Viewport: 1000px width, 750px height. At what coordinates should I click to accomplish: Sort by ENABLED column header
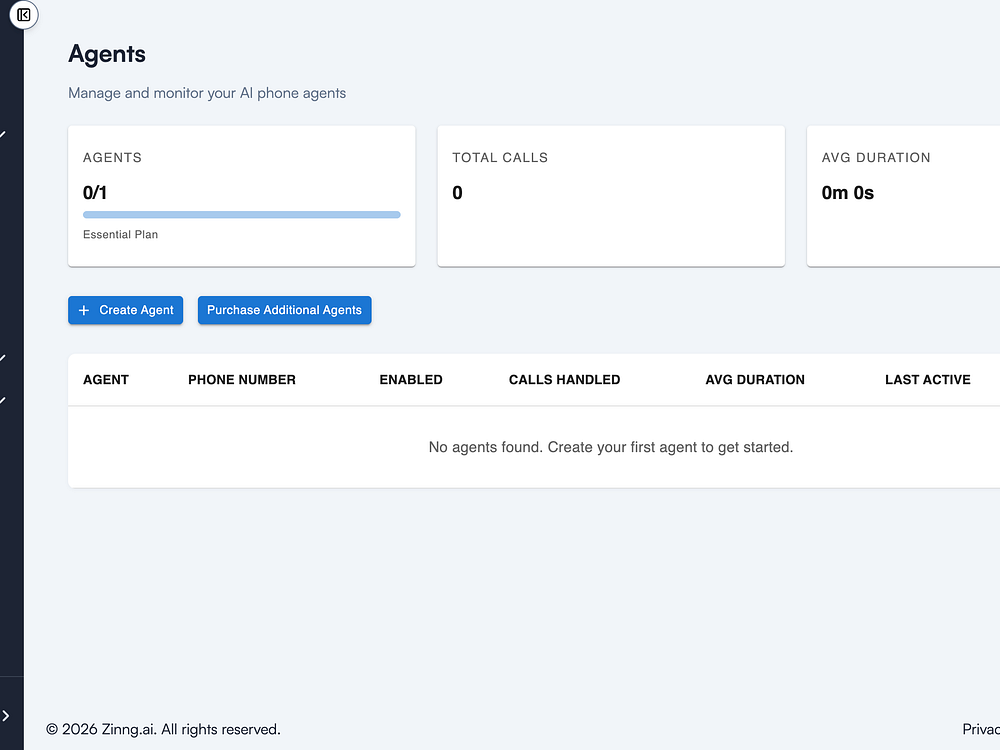[411, 379]
